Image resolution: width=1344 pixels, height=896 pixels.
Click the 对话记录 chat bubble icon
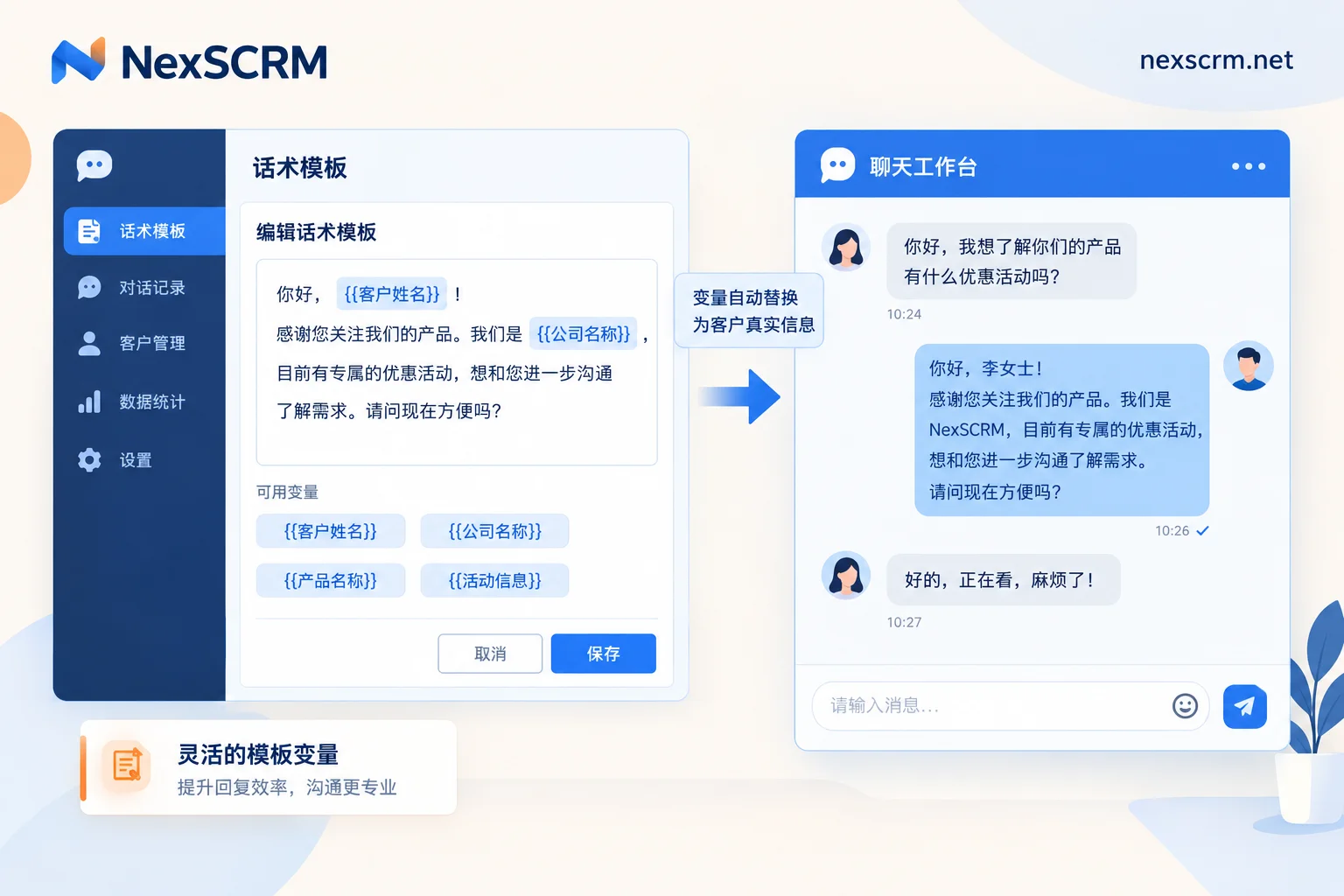pyautogui.click(x=89, y=287)
